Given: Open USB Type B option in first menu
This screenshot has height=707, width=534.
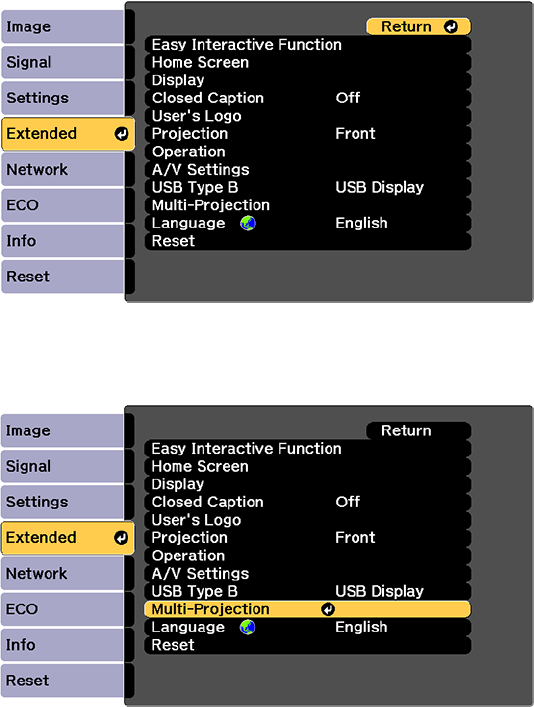Looking at the screenshot, I should [x=308, y=188].
